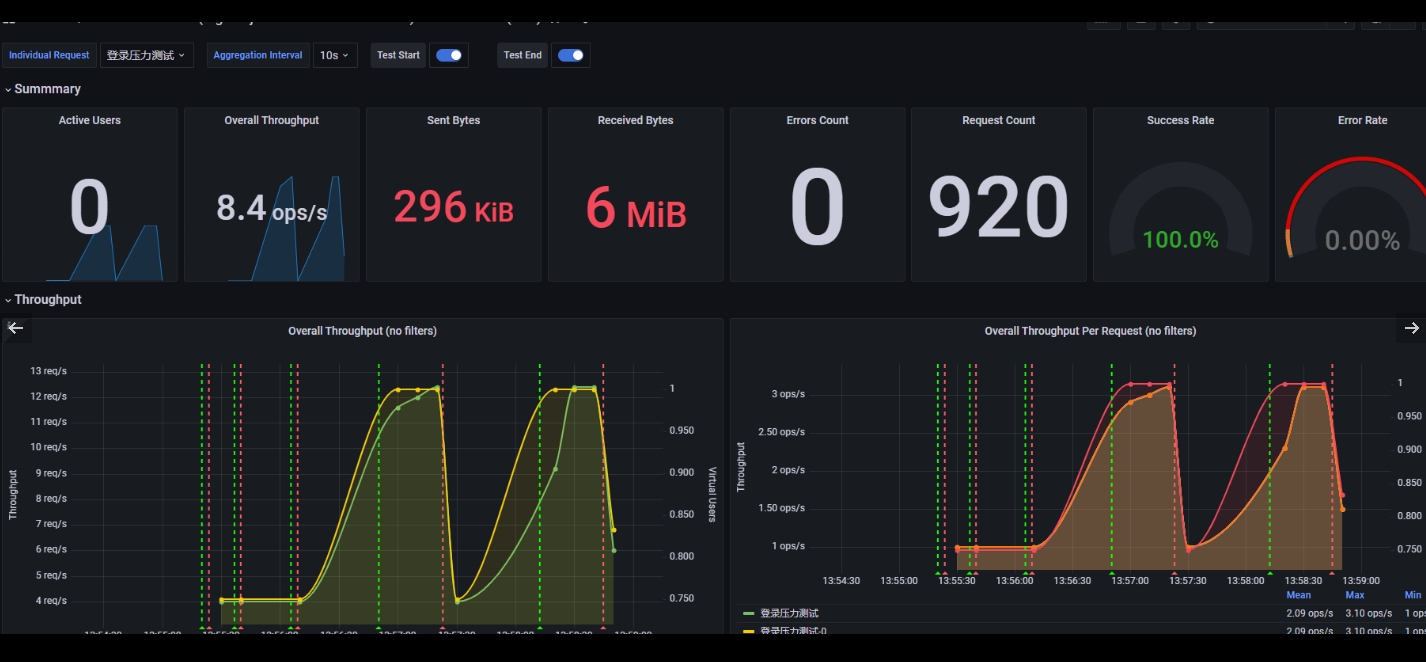The image size is (1426, 662).
Task: Click the Aggregation Interval variable label
Action: [258, 55]
